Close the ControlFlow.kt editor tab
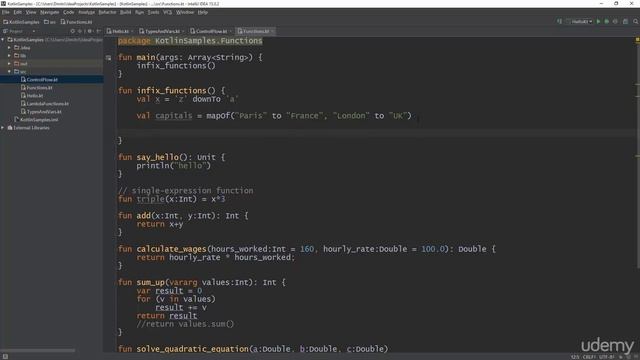 point(230,31)
